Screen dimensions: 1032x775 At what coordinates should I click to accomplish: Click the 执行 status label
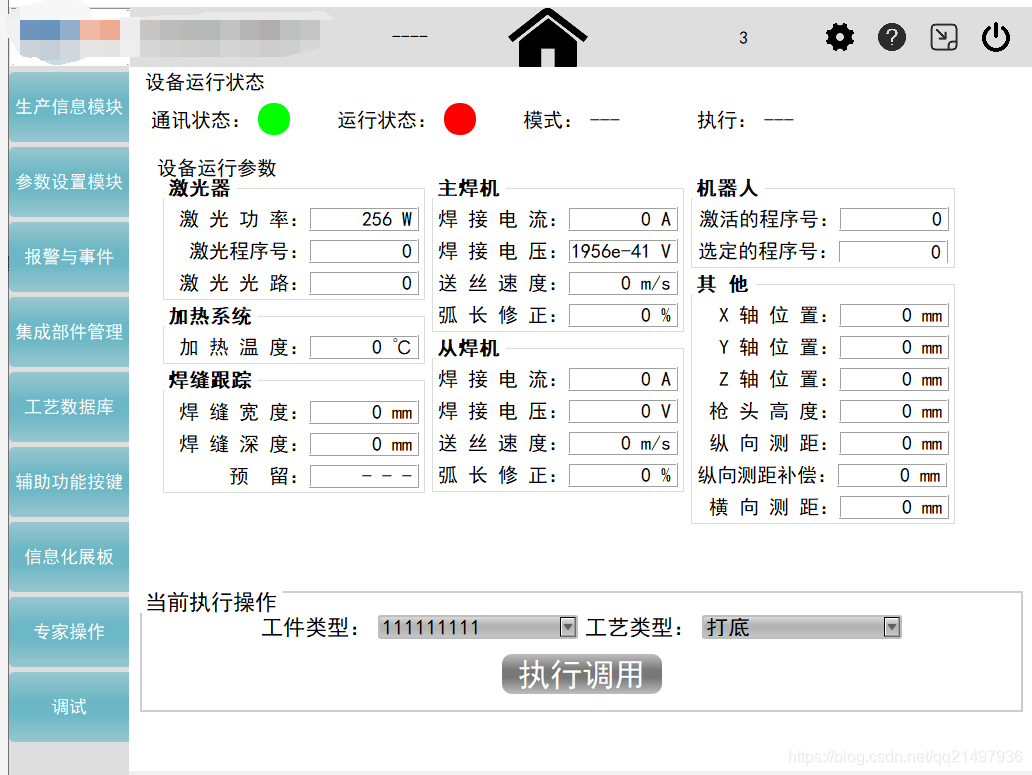(722, 120)
